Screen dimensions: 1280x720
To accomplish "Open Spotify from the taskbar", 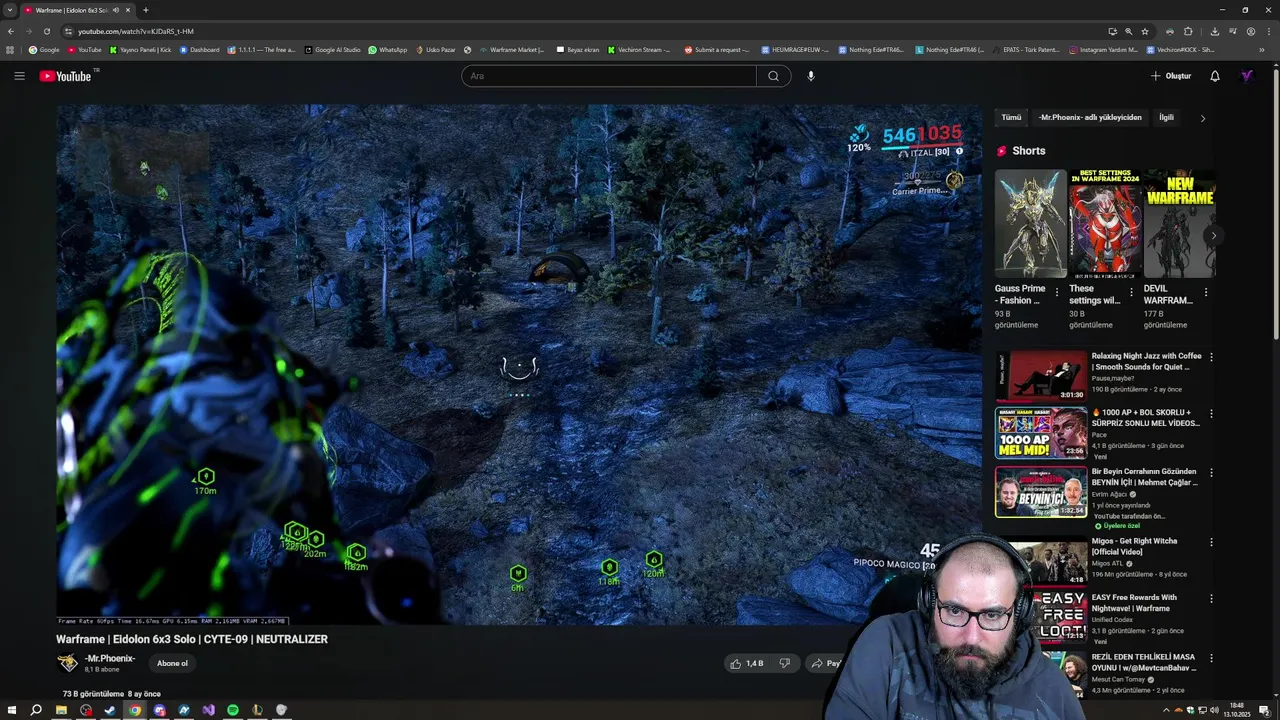I will (x=233, y=710).
